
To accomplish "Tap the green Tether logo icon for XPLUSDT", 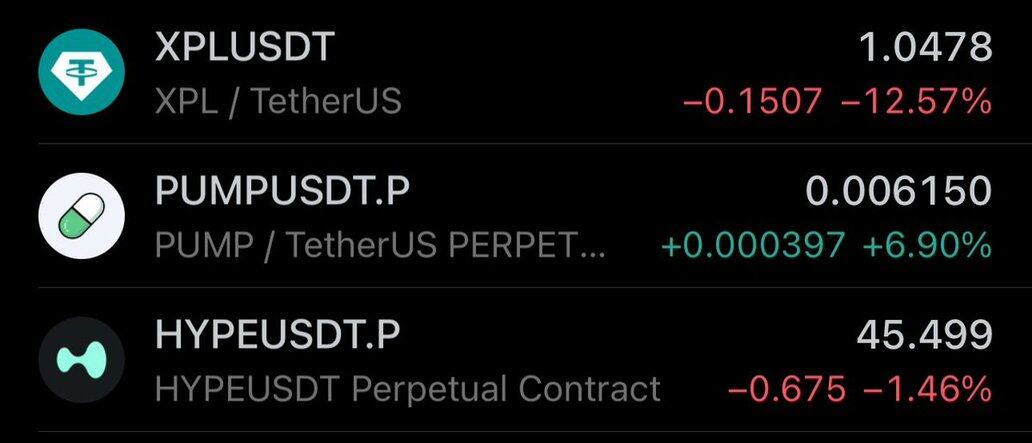I will point(82,73).
